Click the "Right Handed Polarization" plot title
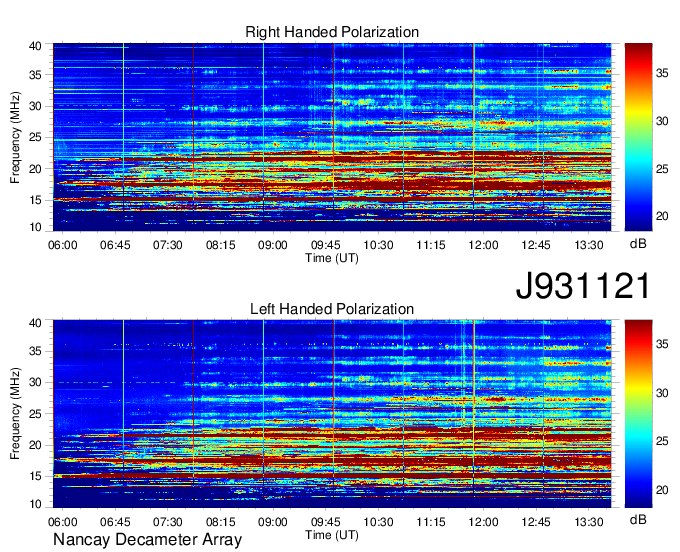 [332, 32]
